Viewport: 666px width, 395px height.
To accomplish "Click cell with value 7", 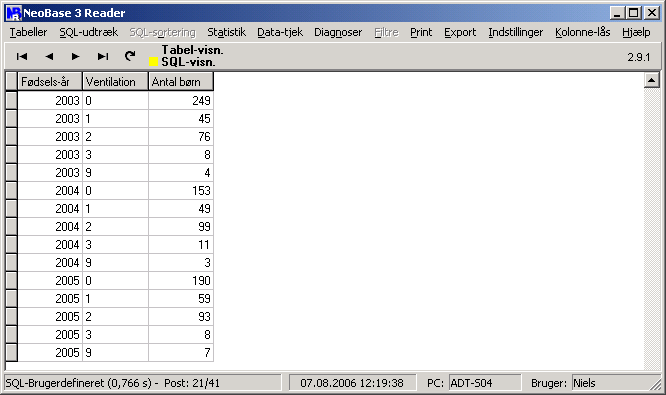I will [181, 353].
